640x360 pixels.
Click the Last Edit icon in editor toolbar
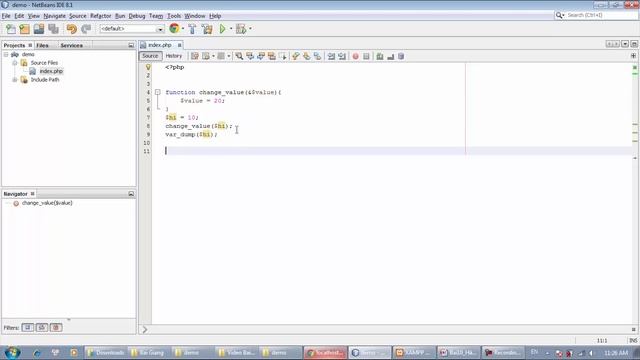(195, 56)
